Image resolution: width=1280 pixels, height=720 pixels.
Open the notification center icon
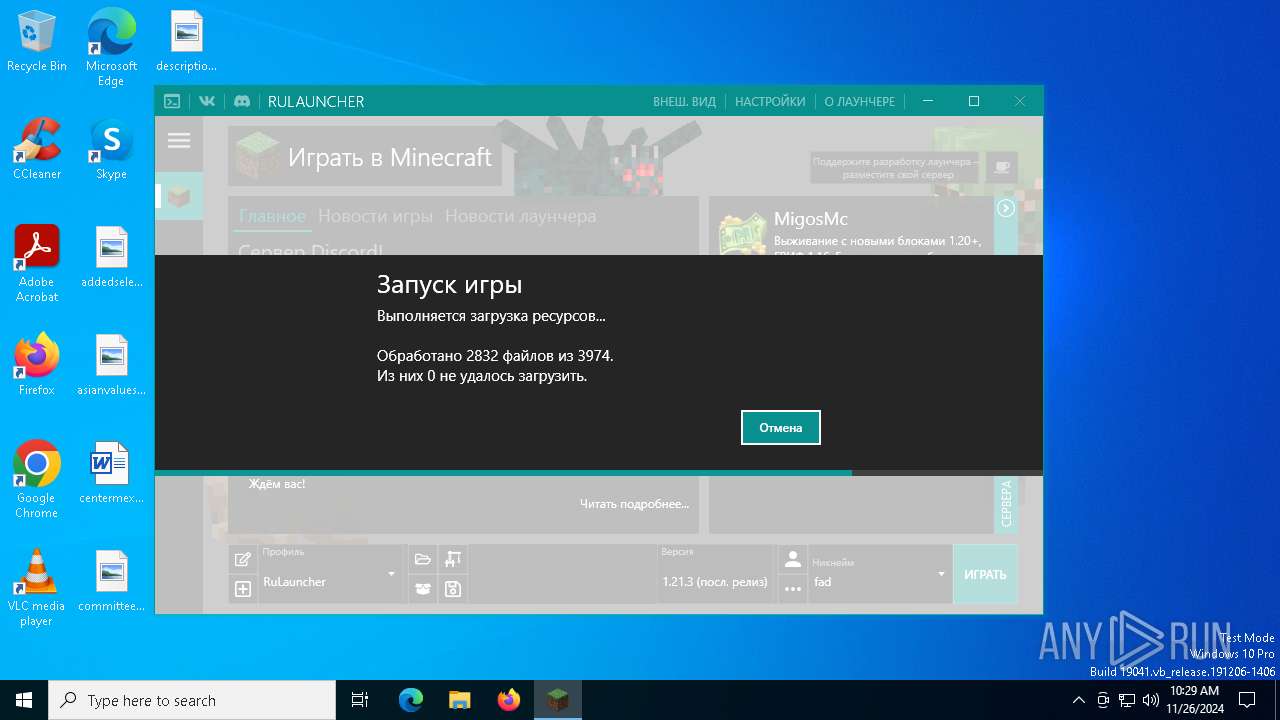pos(1246,700)
